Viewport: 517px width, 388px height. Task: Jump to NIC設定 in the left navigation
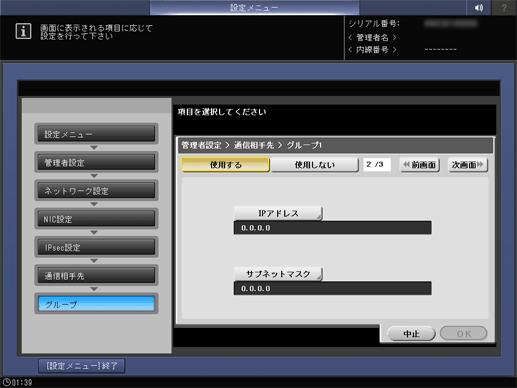click(96, 219)
